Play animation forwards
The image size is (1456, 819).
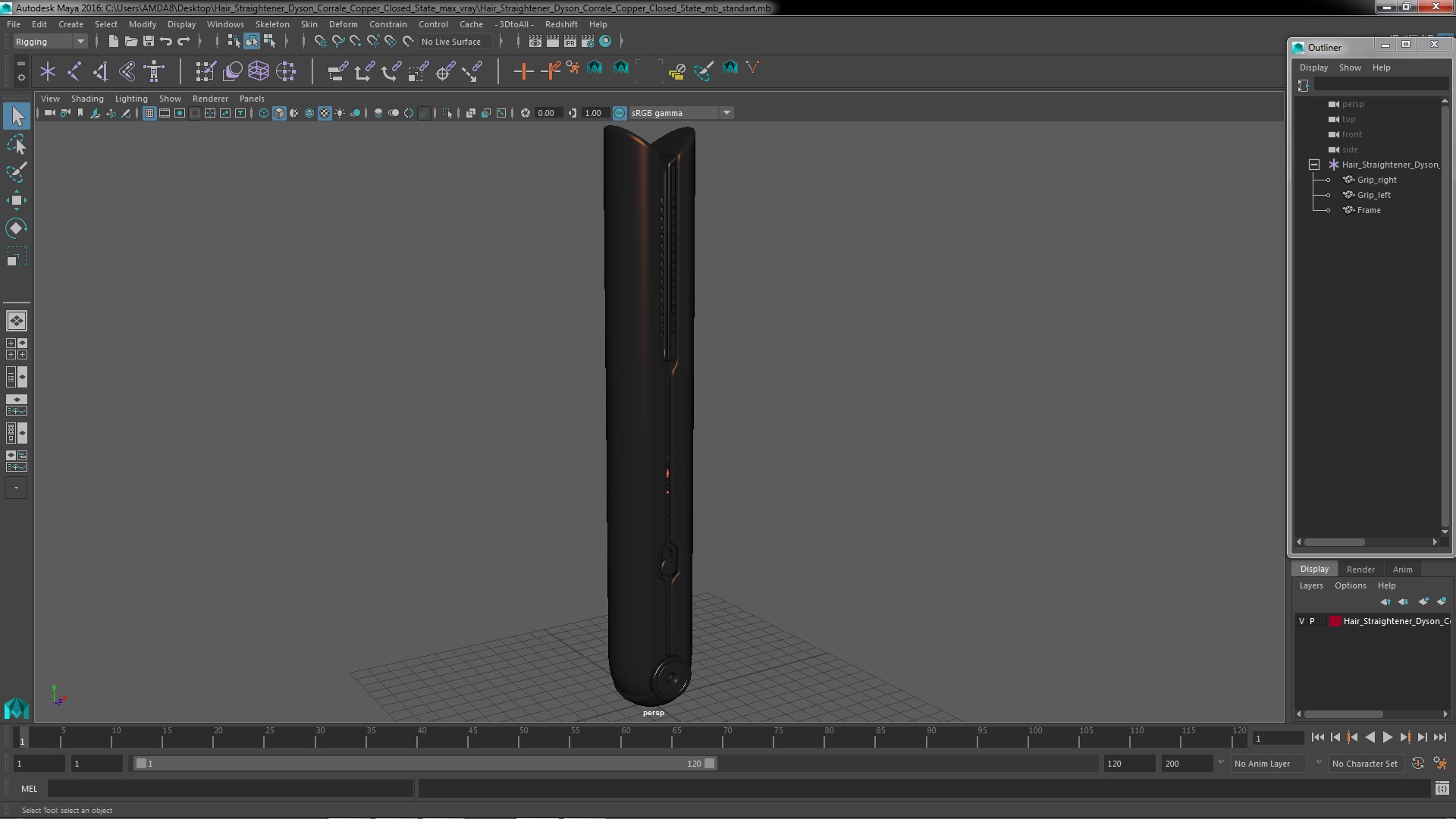click(x=1387, y=737)
